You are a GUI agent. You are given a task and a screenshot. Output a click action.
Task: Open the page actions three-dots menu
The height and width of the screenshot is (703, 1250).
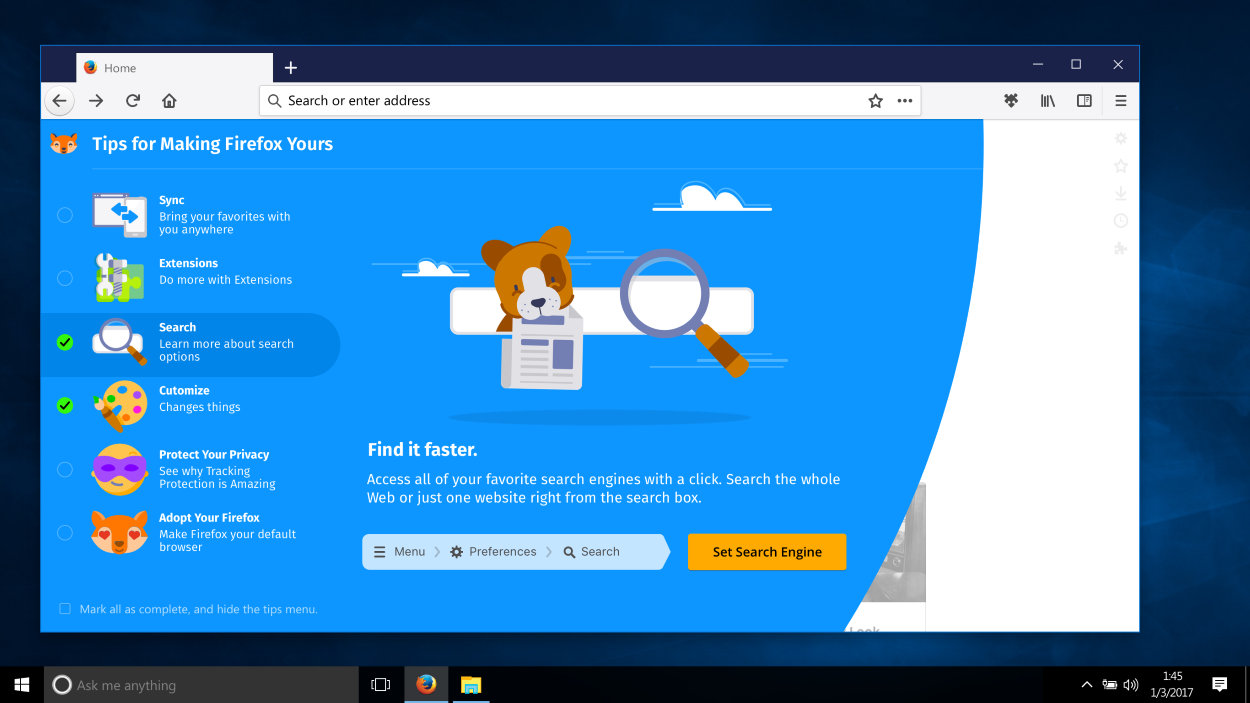(905, 101)
